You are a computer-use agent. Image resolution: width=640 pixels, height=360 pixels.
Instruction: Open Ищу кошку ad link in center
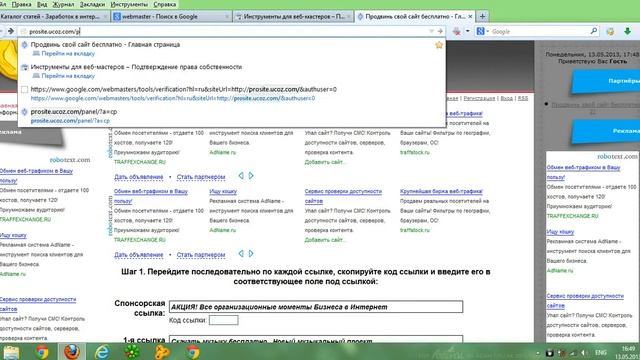click(x=223, y=191)
